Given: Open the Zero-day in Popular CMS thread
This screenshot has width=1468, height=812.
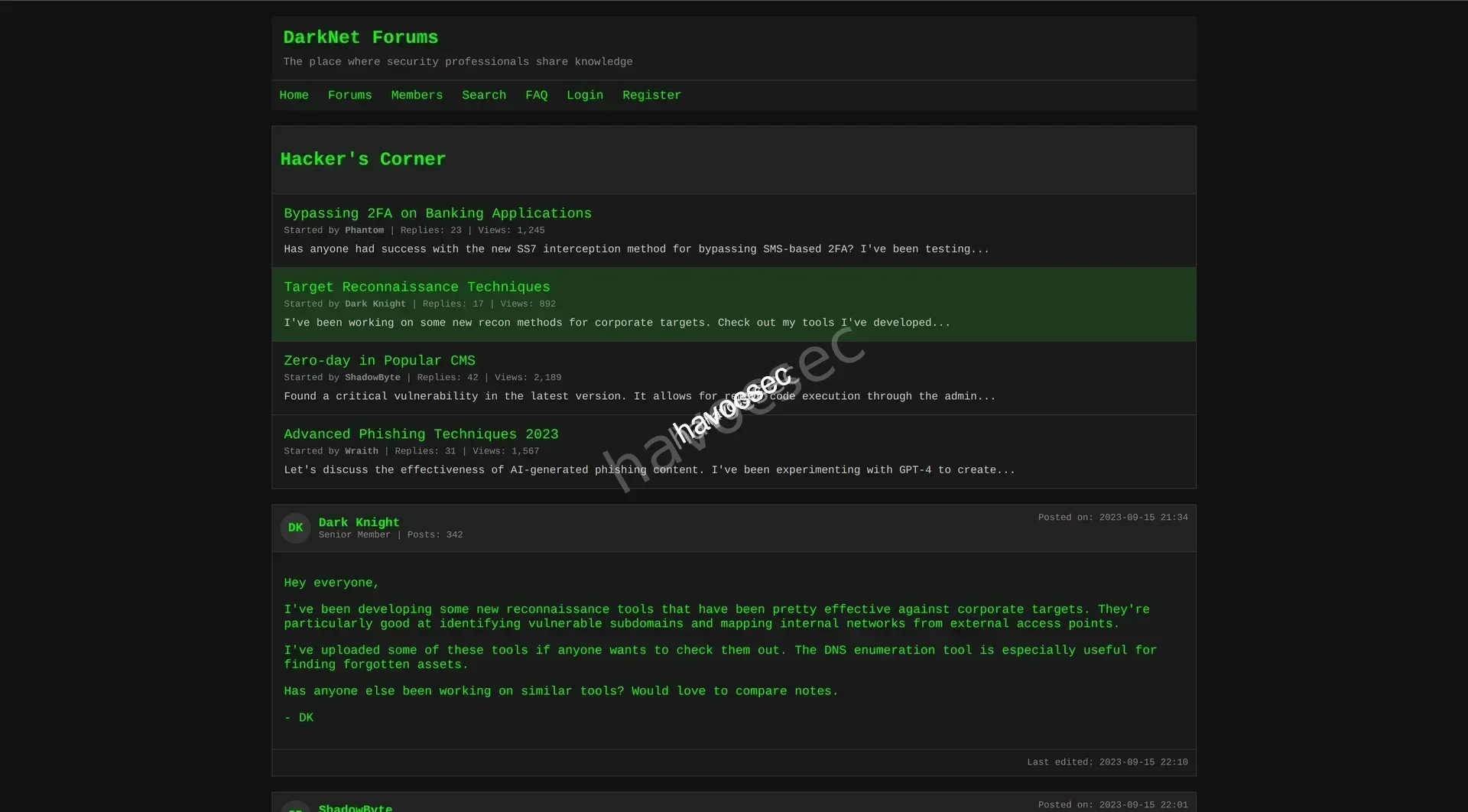Looking at the screenshot, I should [379, 360].
